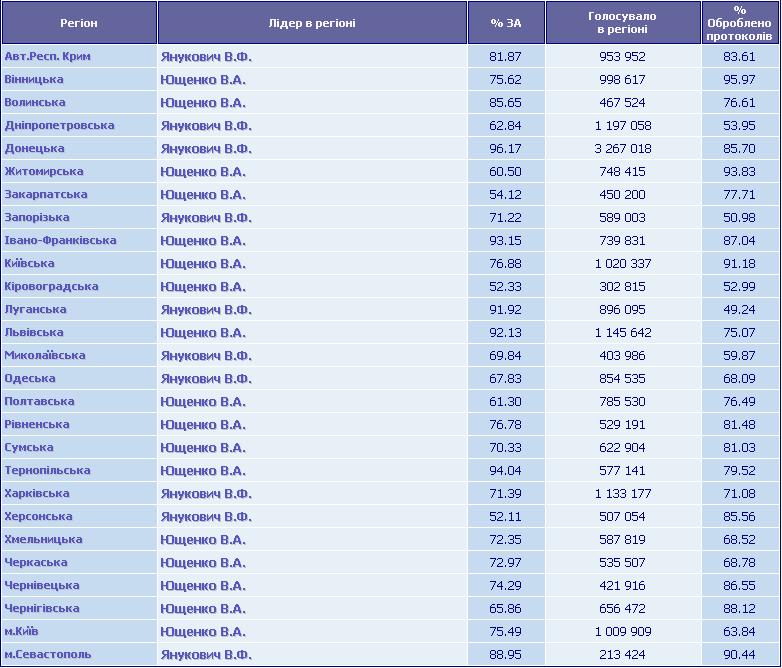
Task: Click the Регіон column header
Action: [x=79, y=23]
